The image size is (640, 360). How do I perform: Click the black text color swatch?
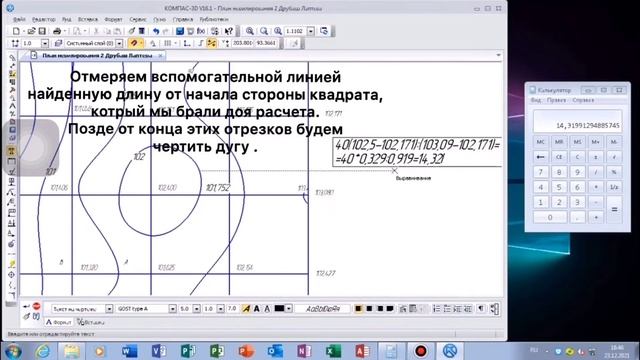(x=279, y=309)
